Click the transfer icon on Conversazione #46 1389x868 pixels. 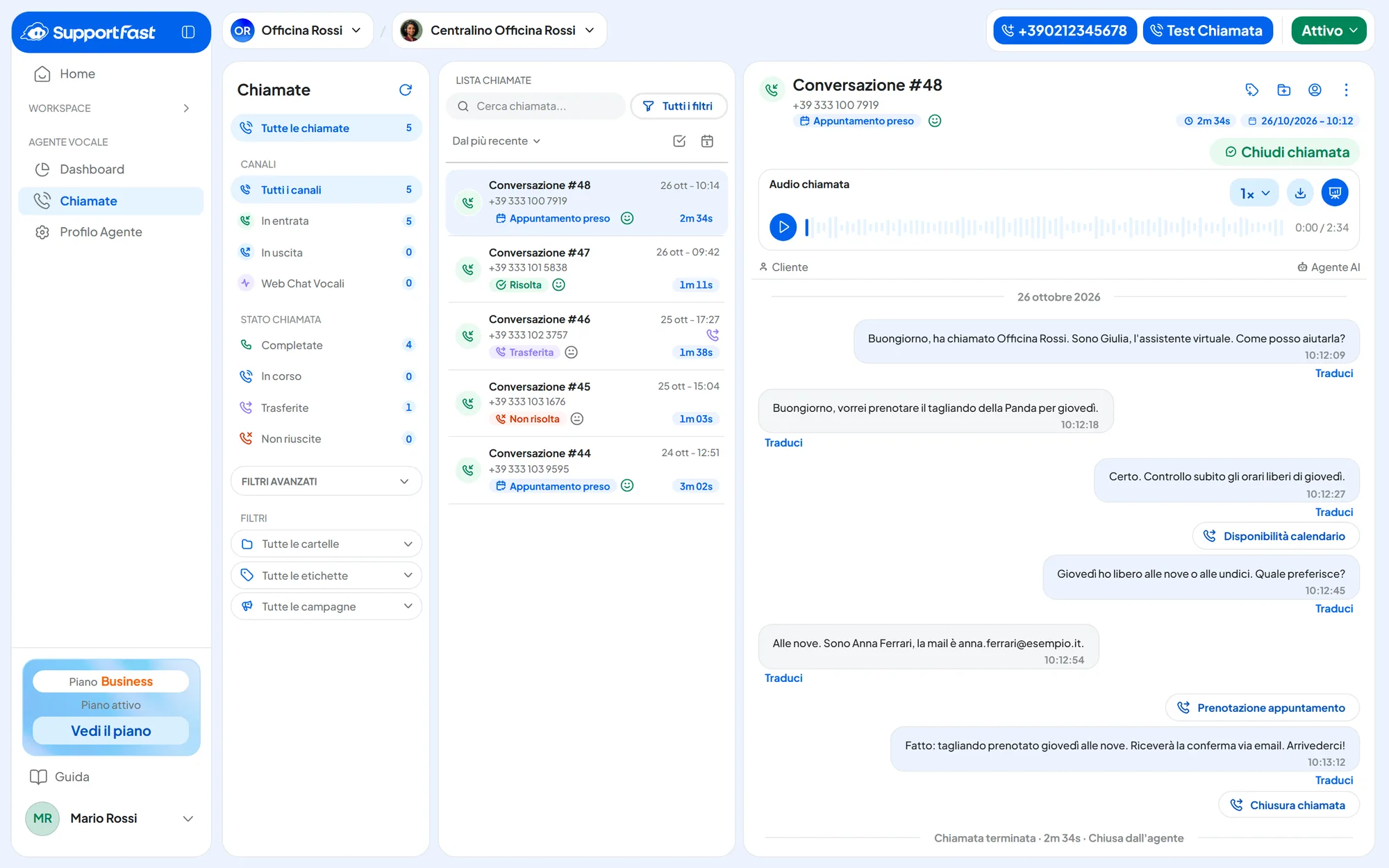tap(713, 335)
